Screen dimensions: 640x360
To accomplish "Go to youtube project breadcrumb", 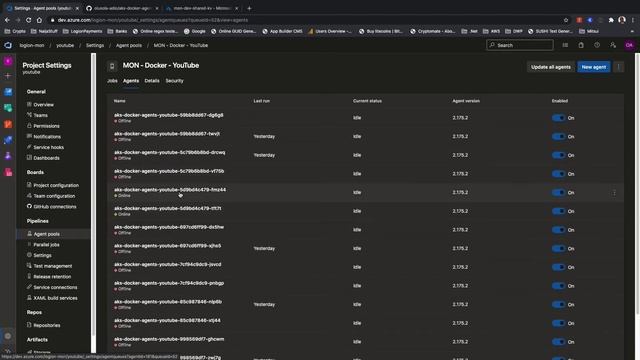I will (x=65, y=45).
